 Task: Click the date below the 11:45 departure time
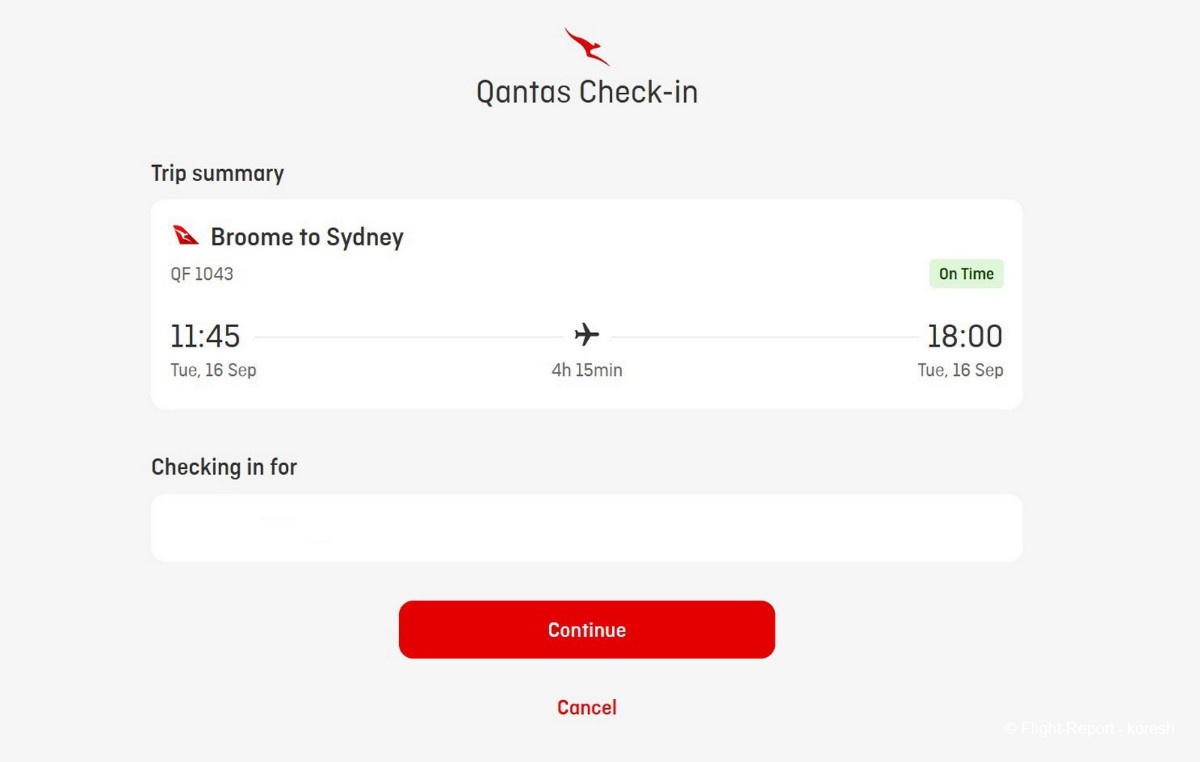click(213, 370)
